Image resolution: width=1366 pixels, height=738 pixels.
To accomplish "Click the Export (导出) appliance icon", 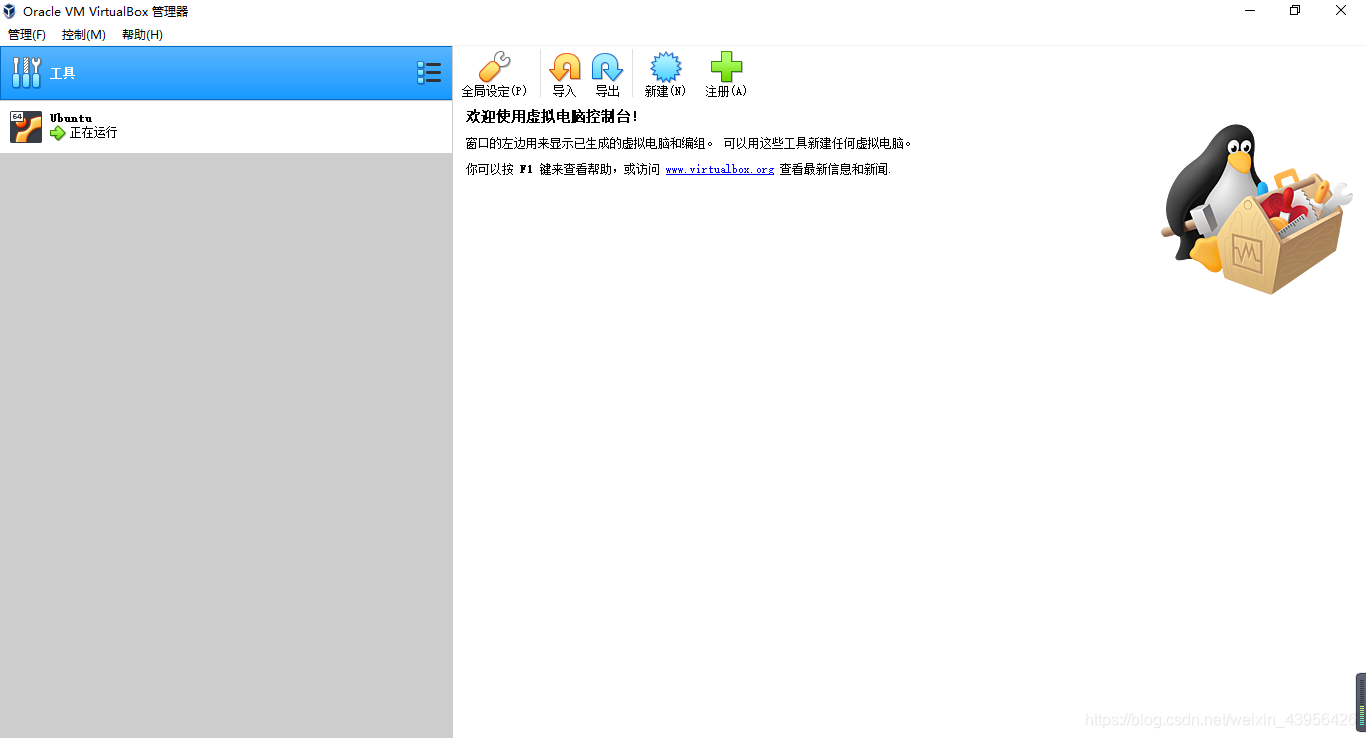I will click(x=607, y=67).
